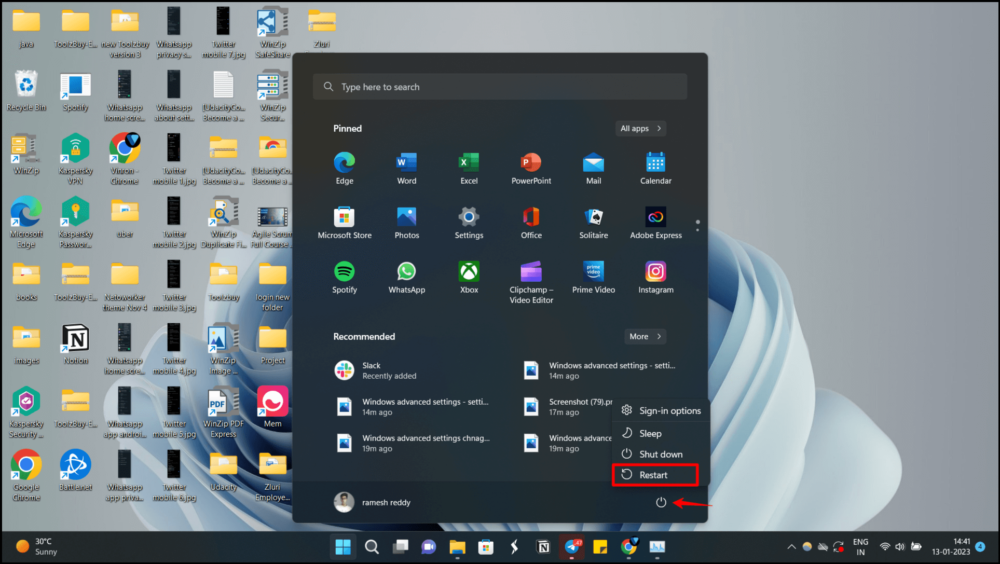Select the java folder on desktop
This screenshot has height=564, width=1000.
(x=26, y=29)
